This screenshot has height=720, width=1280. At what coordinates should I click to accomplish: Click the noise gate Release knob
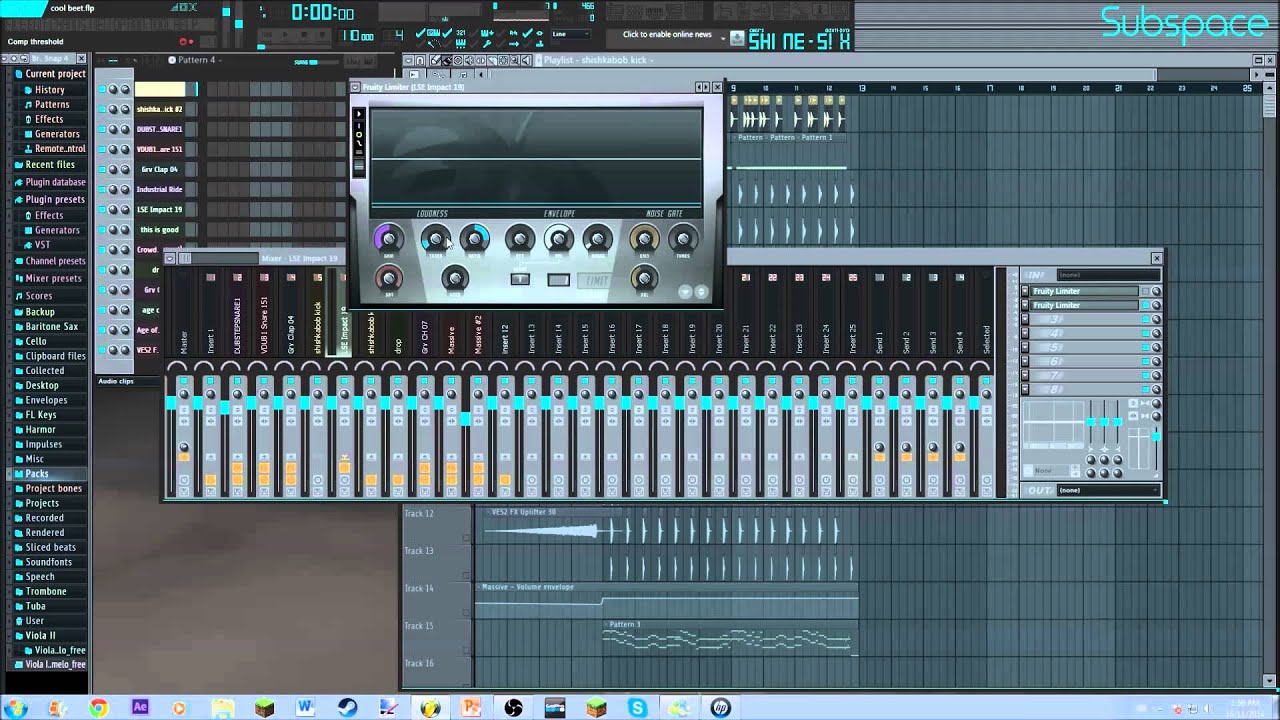(644, 278)
